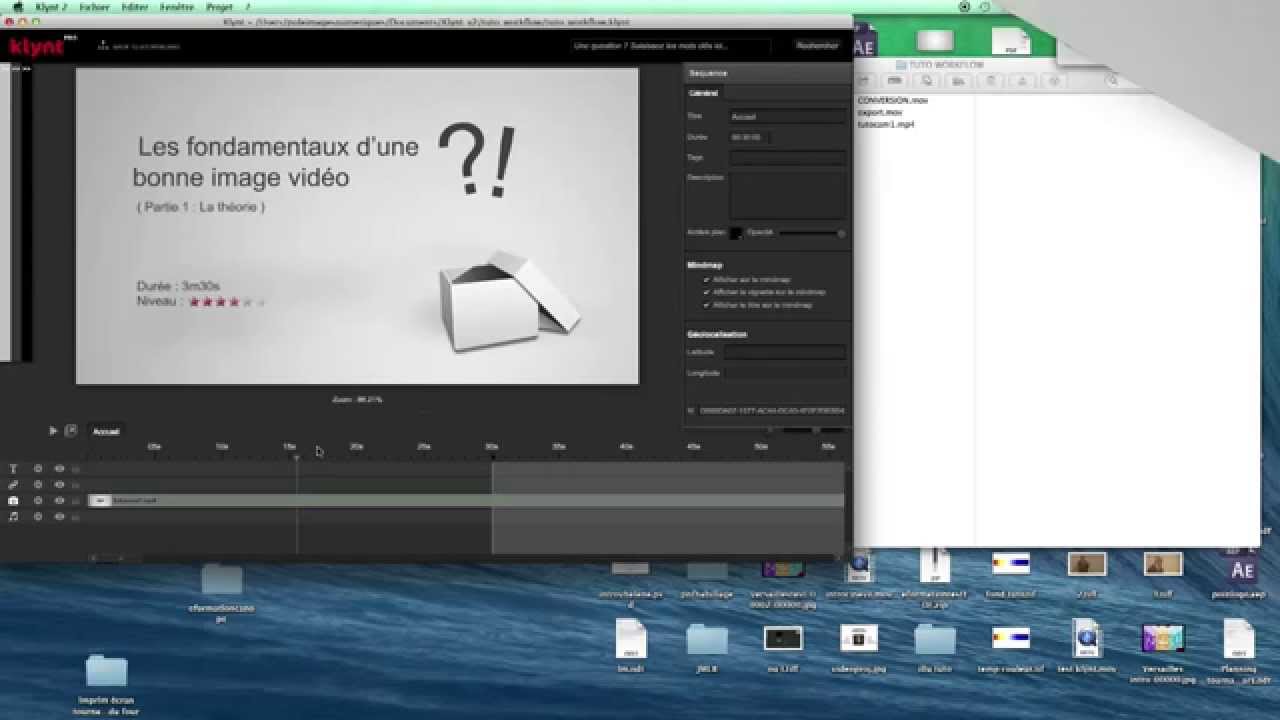Select the Video/Image track icon
This screenshot has height=720, width=1280.
13,500
